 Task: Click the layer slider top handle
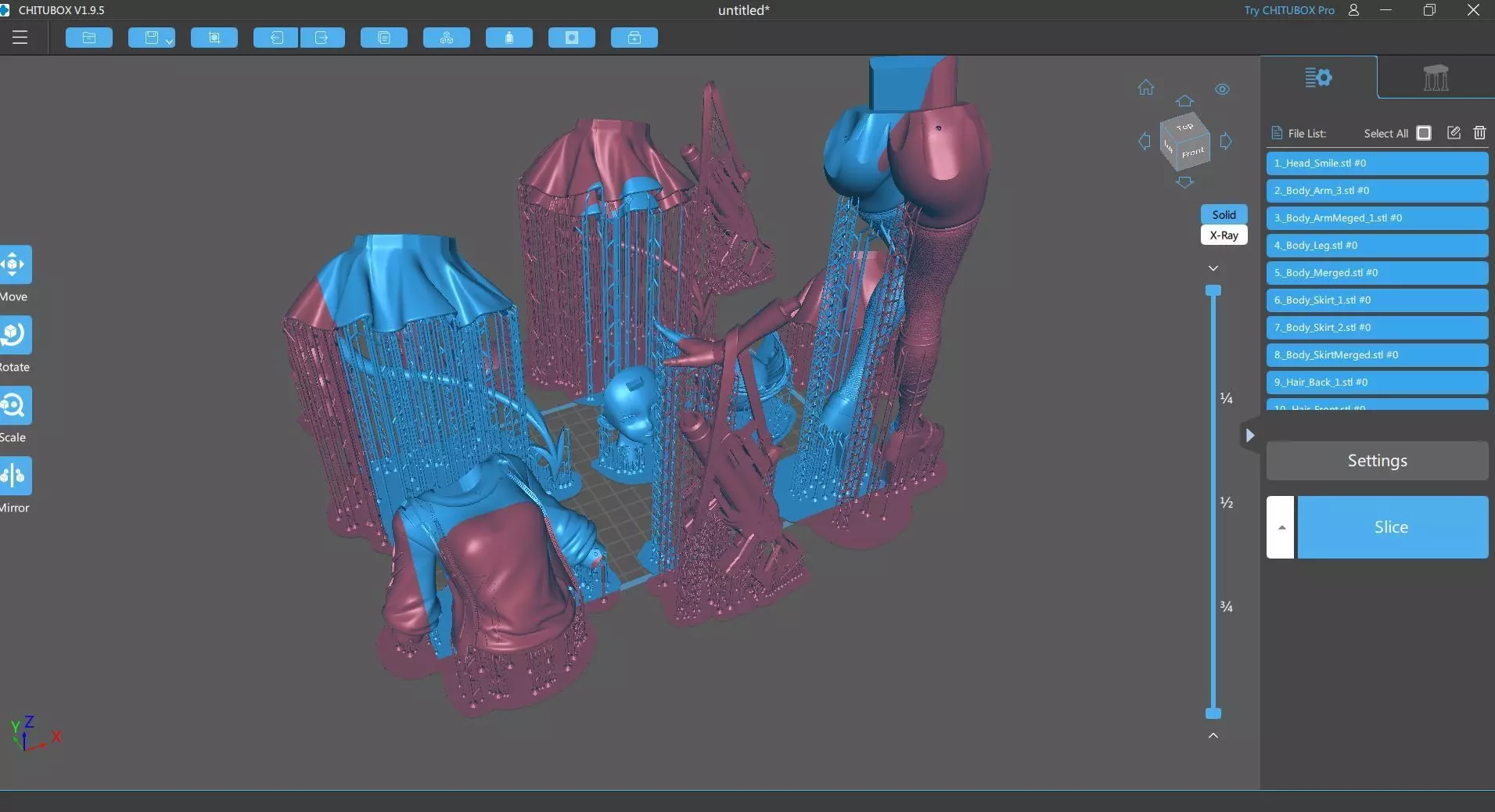[x=1213, y=290]
